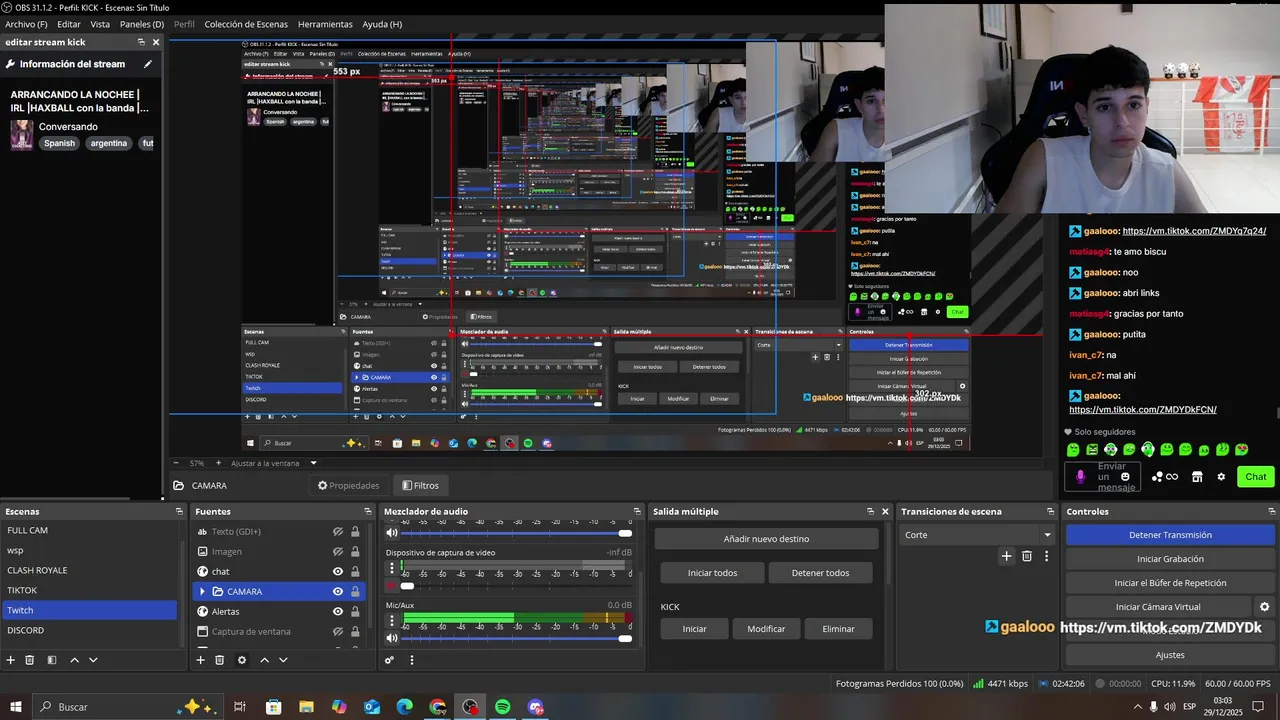Float the Salida múltiple dock
The height and width of the screenshot is (720, 1280).
(x=870, y=511)
